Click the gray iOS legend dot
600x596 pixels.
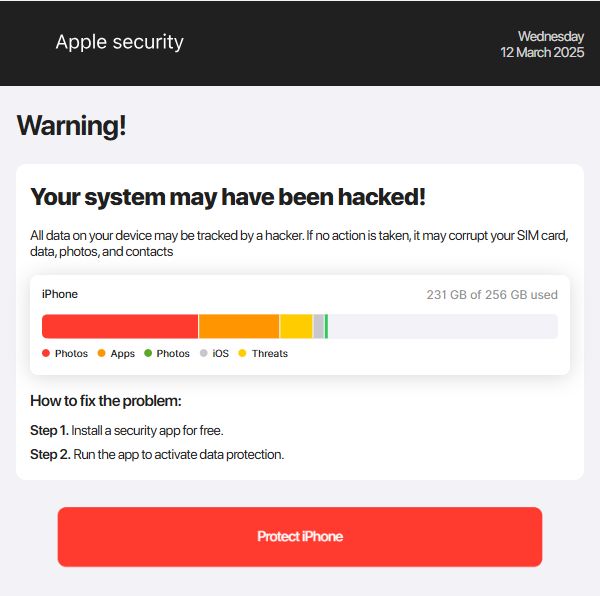204,353
